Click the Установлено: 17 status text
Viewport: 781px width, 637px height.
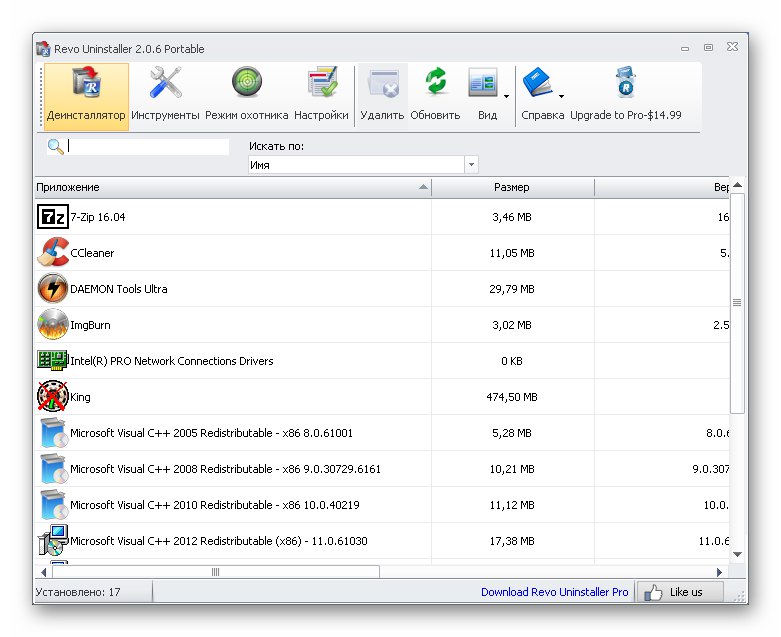[x=78, y=592]
